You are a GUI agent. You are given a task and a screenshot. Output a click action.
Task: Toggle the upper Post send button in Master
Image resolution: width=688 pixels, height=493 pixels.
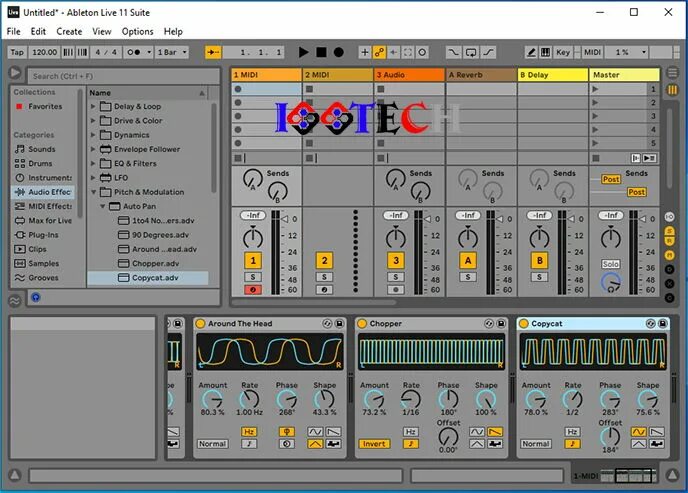(611, 179)
